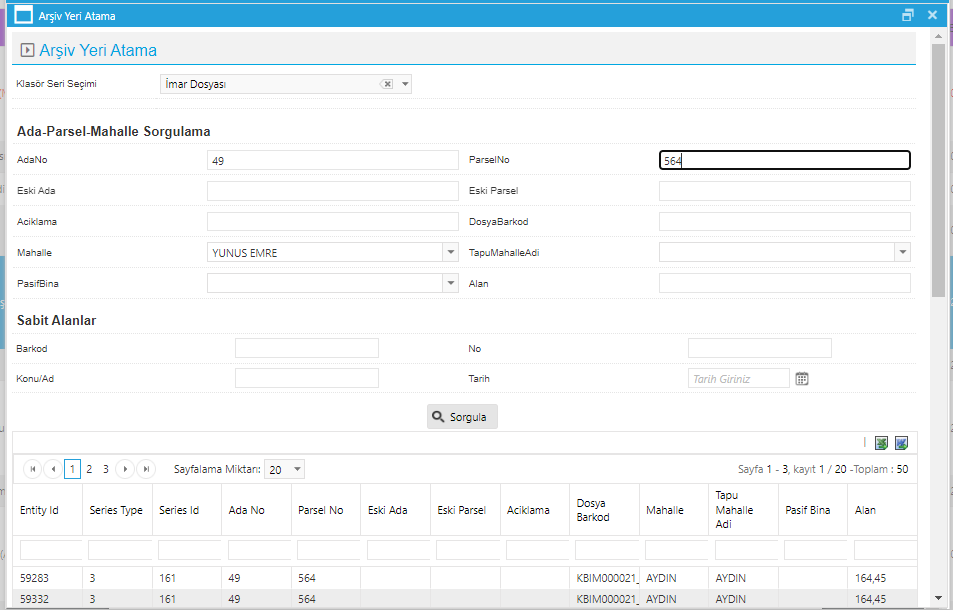Screen dimensions: 953x610
Task: Click the Mahalle cell AYDIN in row 59283
Action: 661,578
